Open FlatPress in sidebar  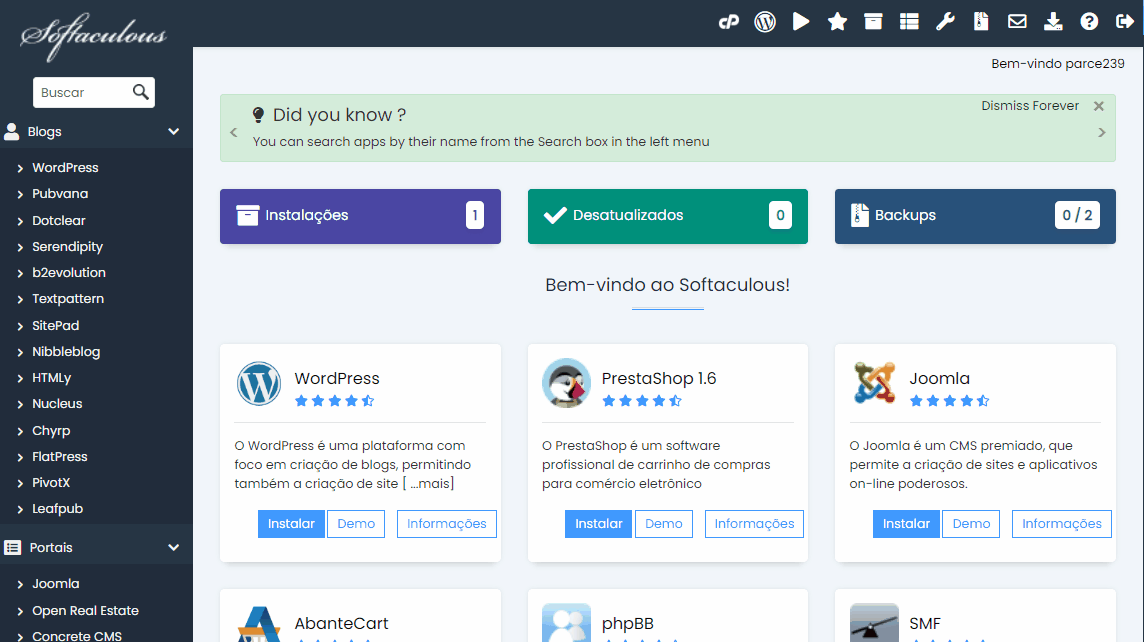[x=59, y=457]
